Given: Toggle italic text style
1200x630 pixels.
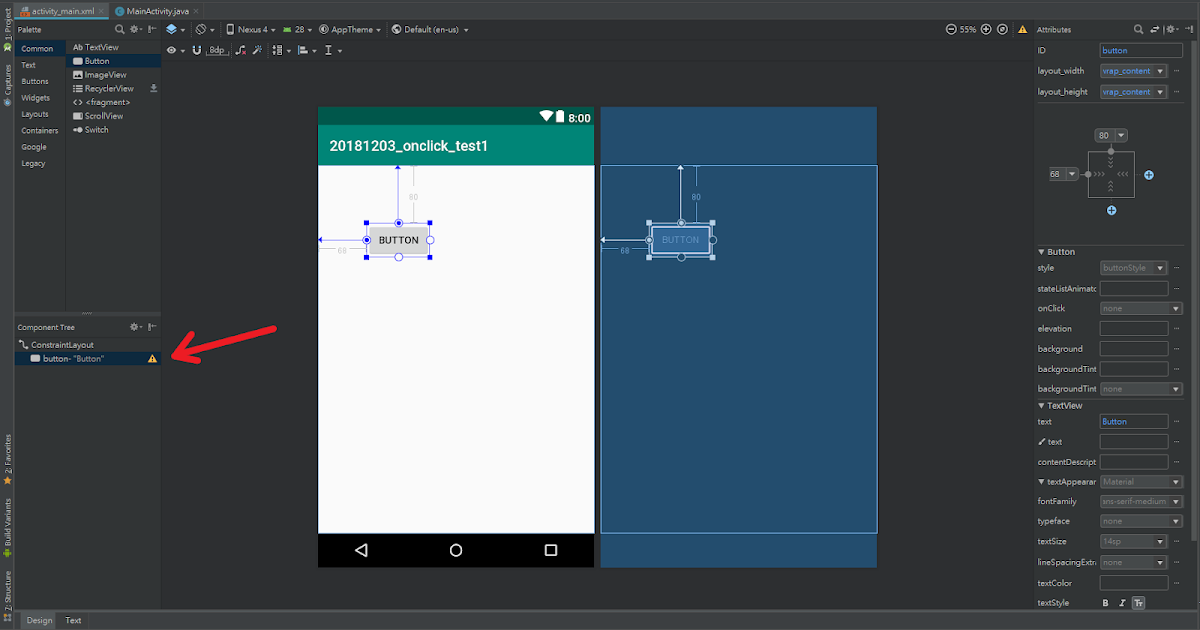Looking at the screenshot, I should click(1122, 603).
